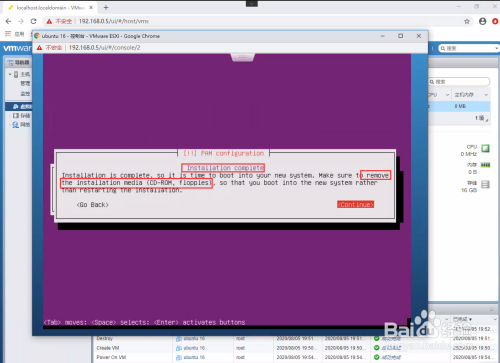Open a new tab with plus icon
This screenshot has height=363, width=500.
(x=106, y=7)
